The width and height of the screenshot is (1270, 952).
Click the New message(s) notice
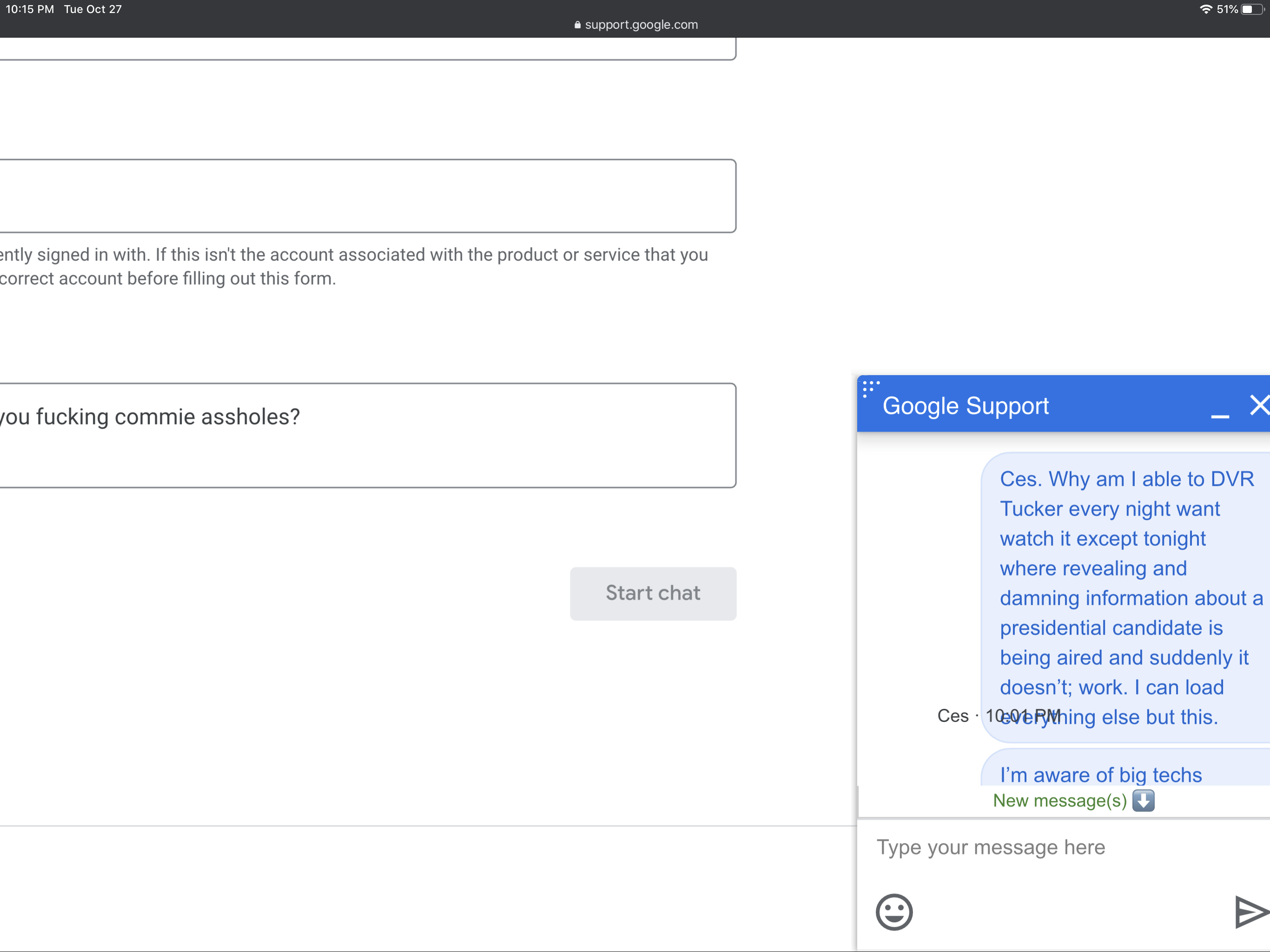[x=1074, y=800]
